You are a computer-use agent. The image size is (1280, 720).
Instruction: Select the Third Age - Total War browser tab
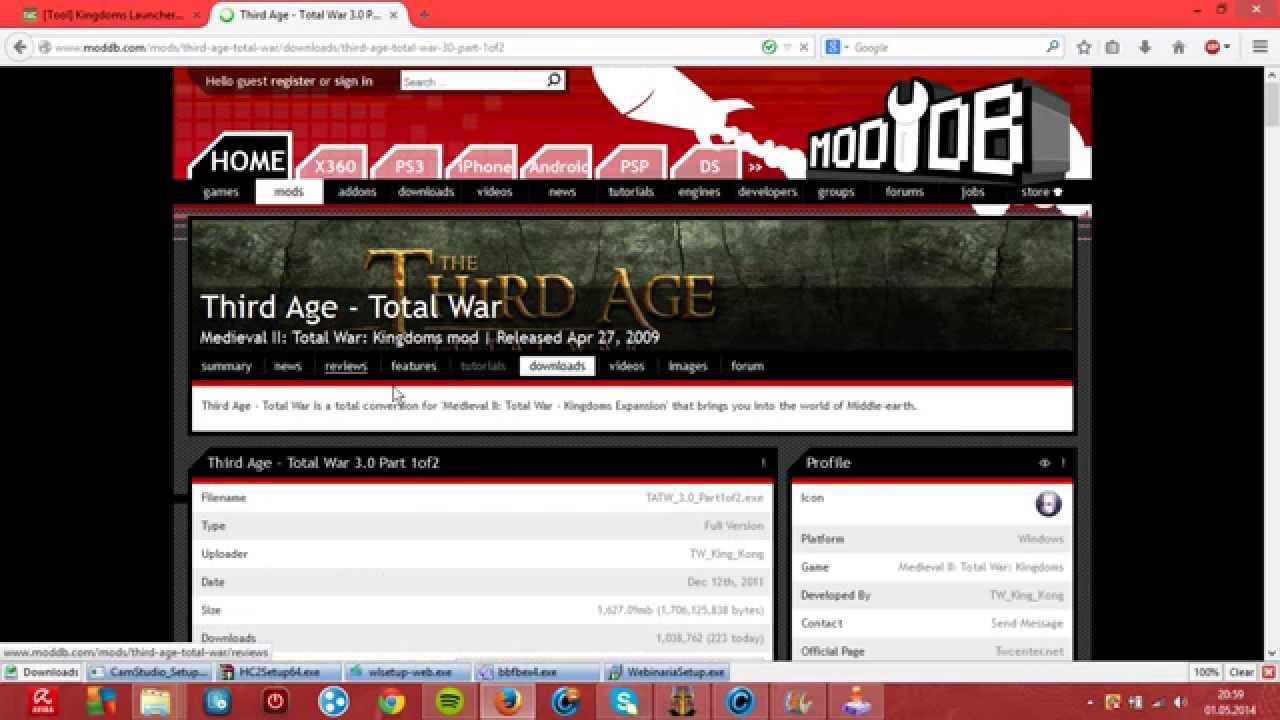(x=310, y=15)
